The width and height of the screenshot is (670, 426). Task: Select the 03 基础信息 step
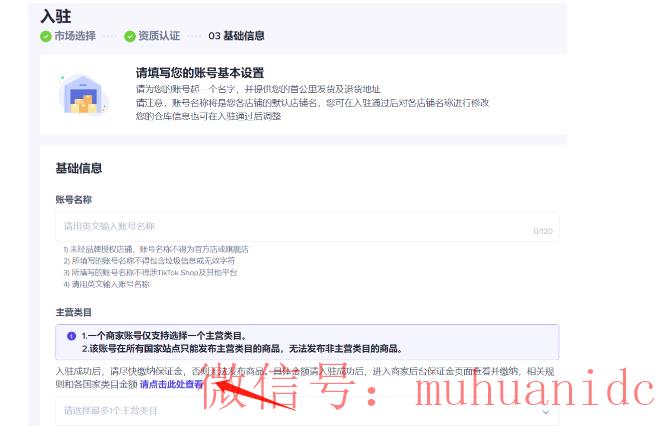pyautogui.click(x=236, y=36)
